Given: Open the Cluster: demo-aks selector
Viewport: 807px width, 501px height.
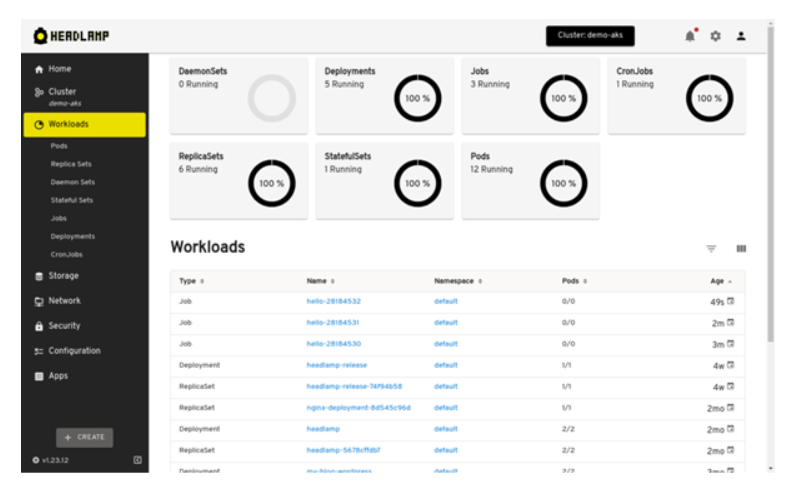Looking at the screenshot, I should [x=591, y=36].
